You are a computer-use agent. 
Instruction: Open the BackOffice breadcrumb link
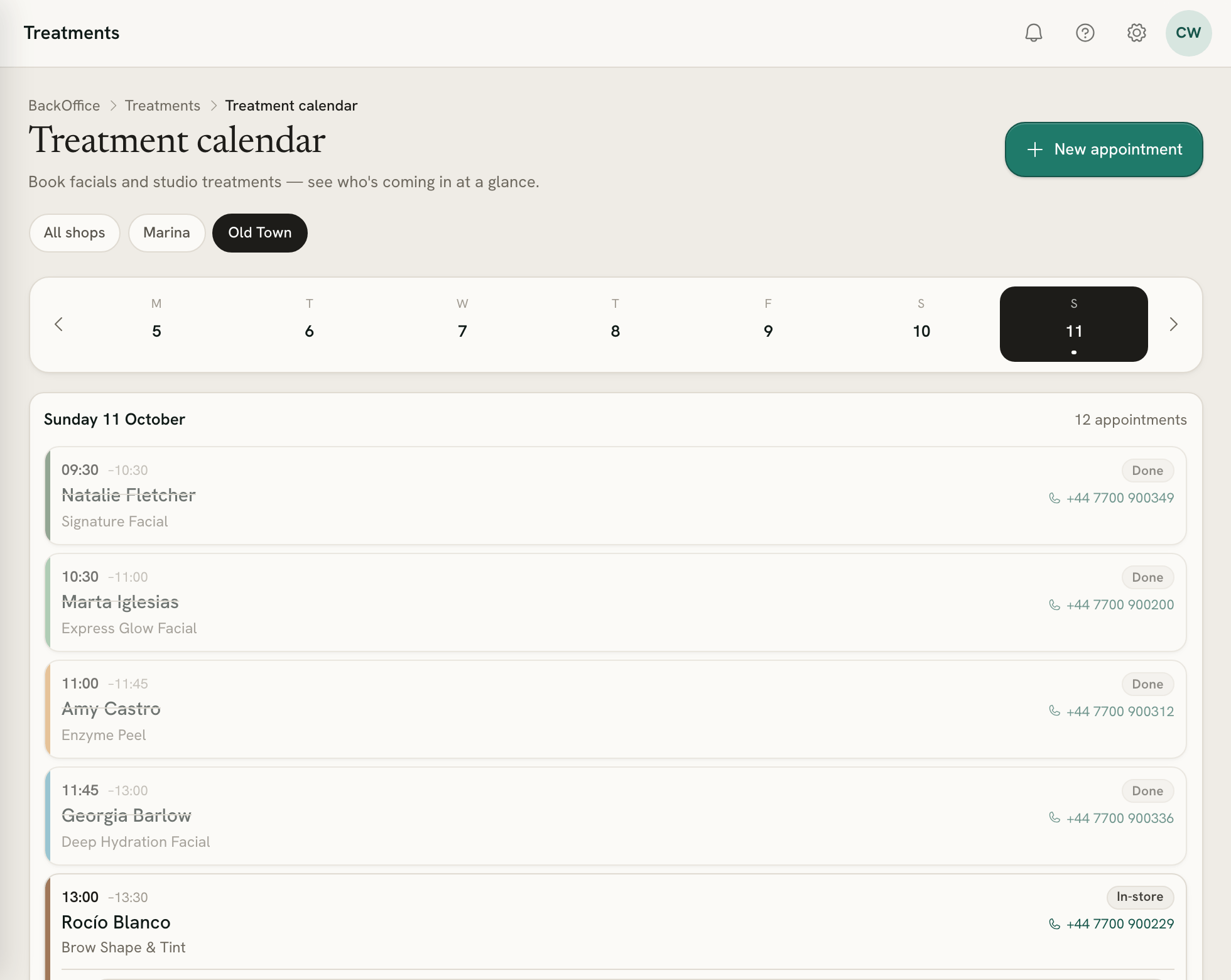pos(64,106)
